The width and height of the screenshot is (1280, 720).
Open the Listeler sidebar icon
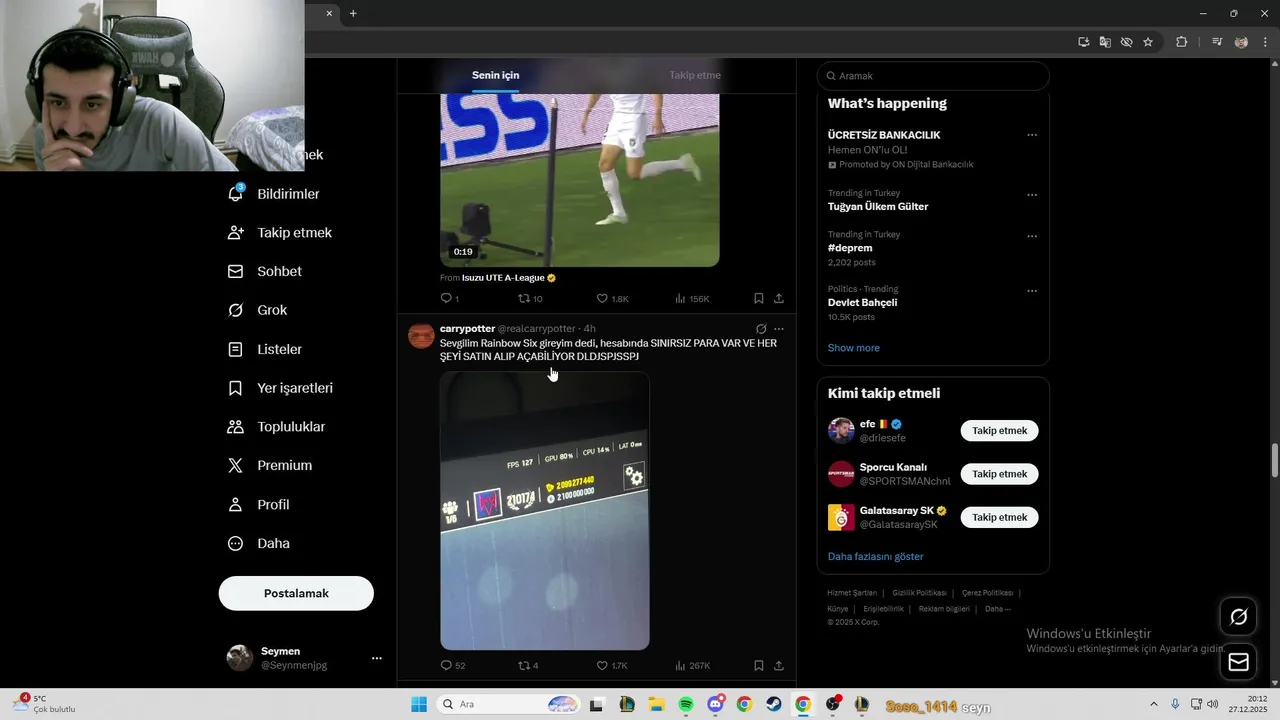[236, 349]
